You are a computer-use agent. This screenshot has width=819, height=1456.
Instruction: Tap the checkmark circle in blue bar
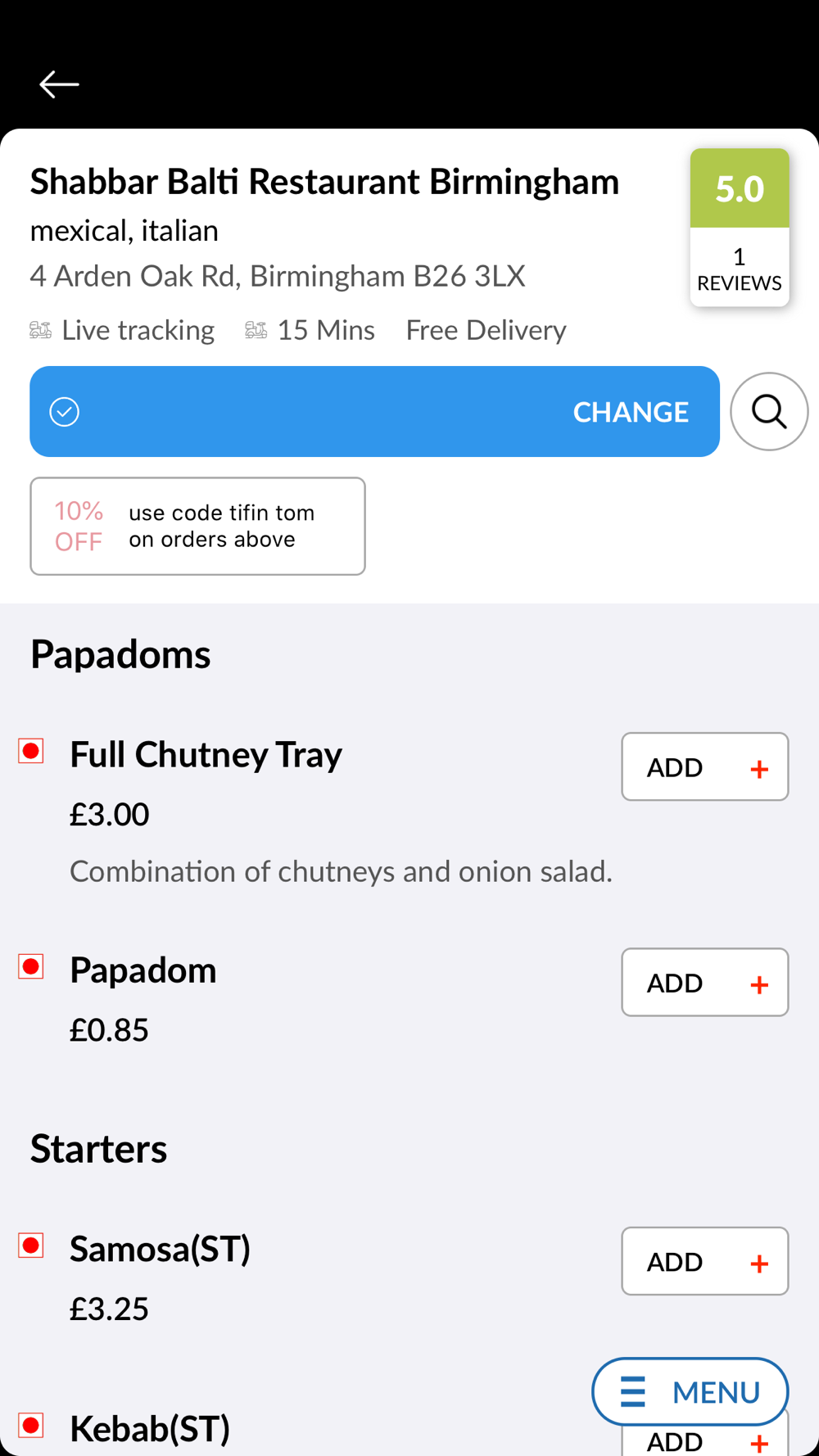[65, 412]
